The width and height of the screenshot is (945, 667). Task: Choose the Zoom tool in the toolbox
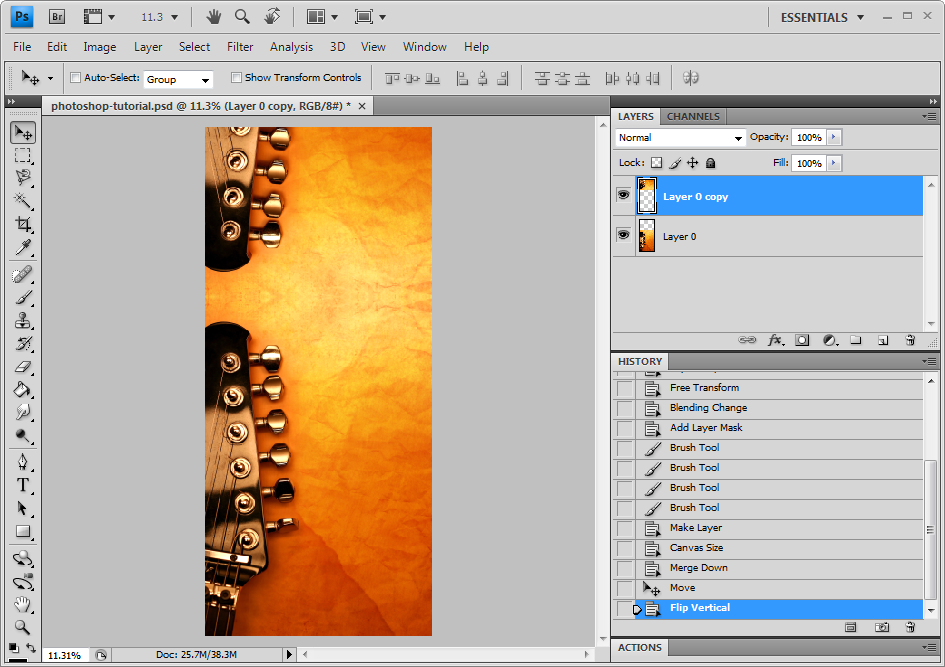(x=22, y=627)
